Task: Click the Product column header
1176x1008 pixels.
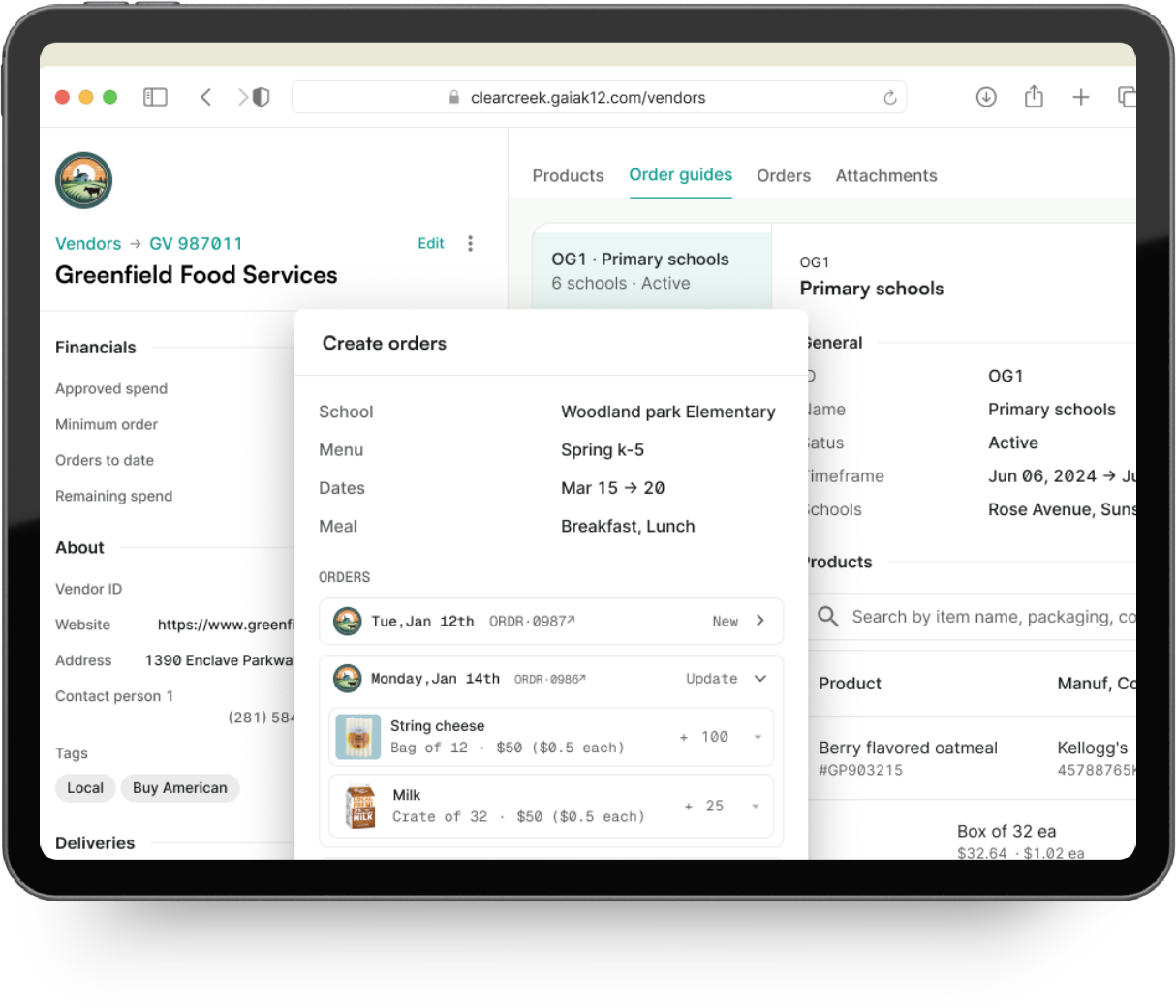Action: pyautogui.click(x=850, y=683)
